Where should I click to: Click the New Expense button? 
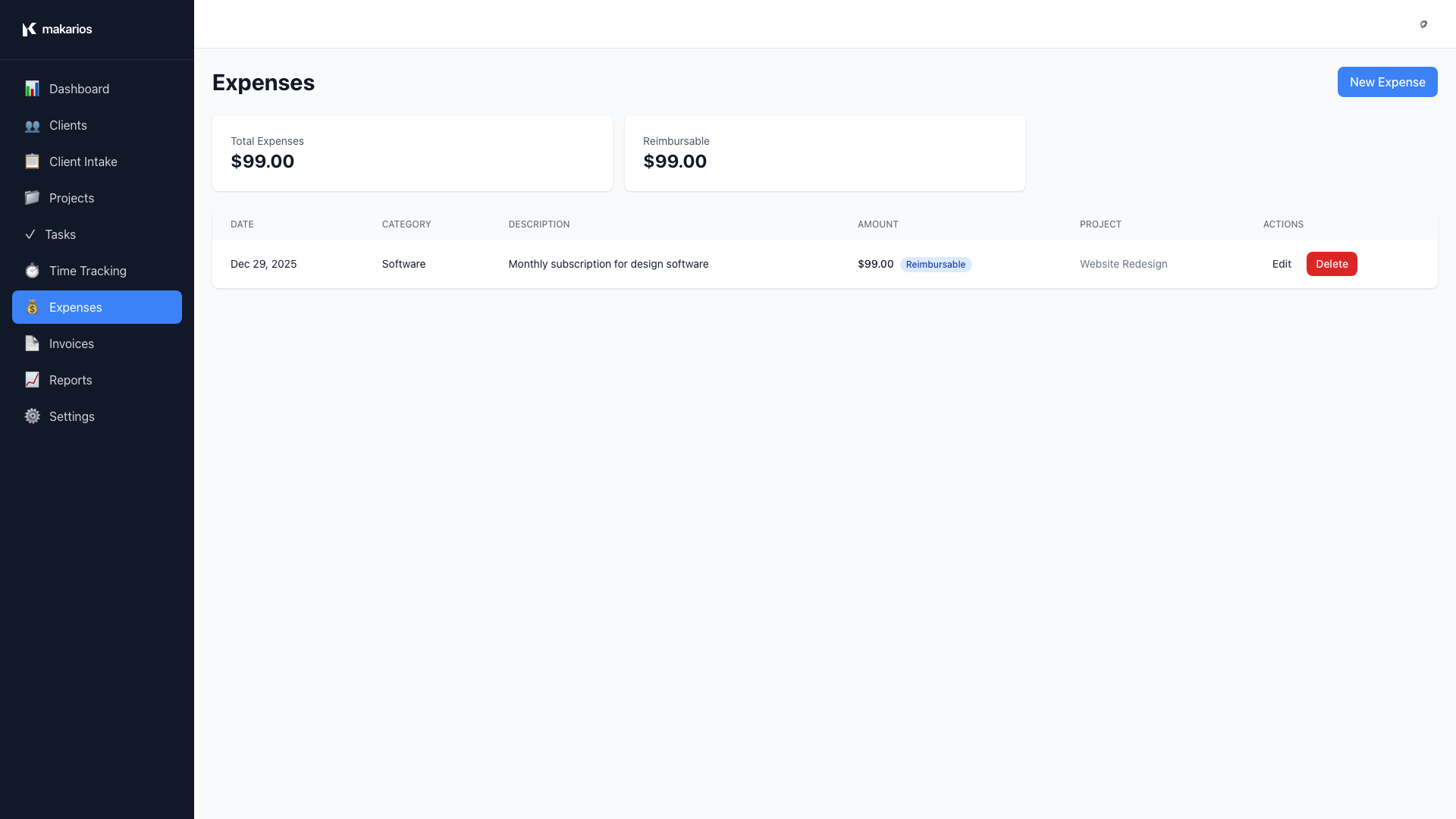coord(1387,82)
